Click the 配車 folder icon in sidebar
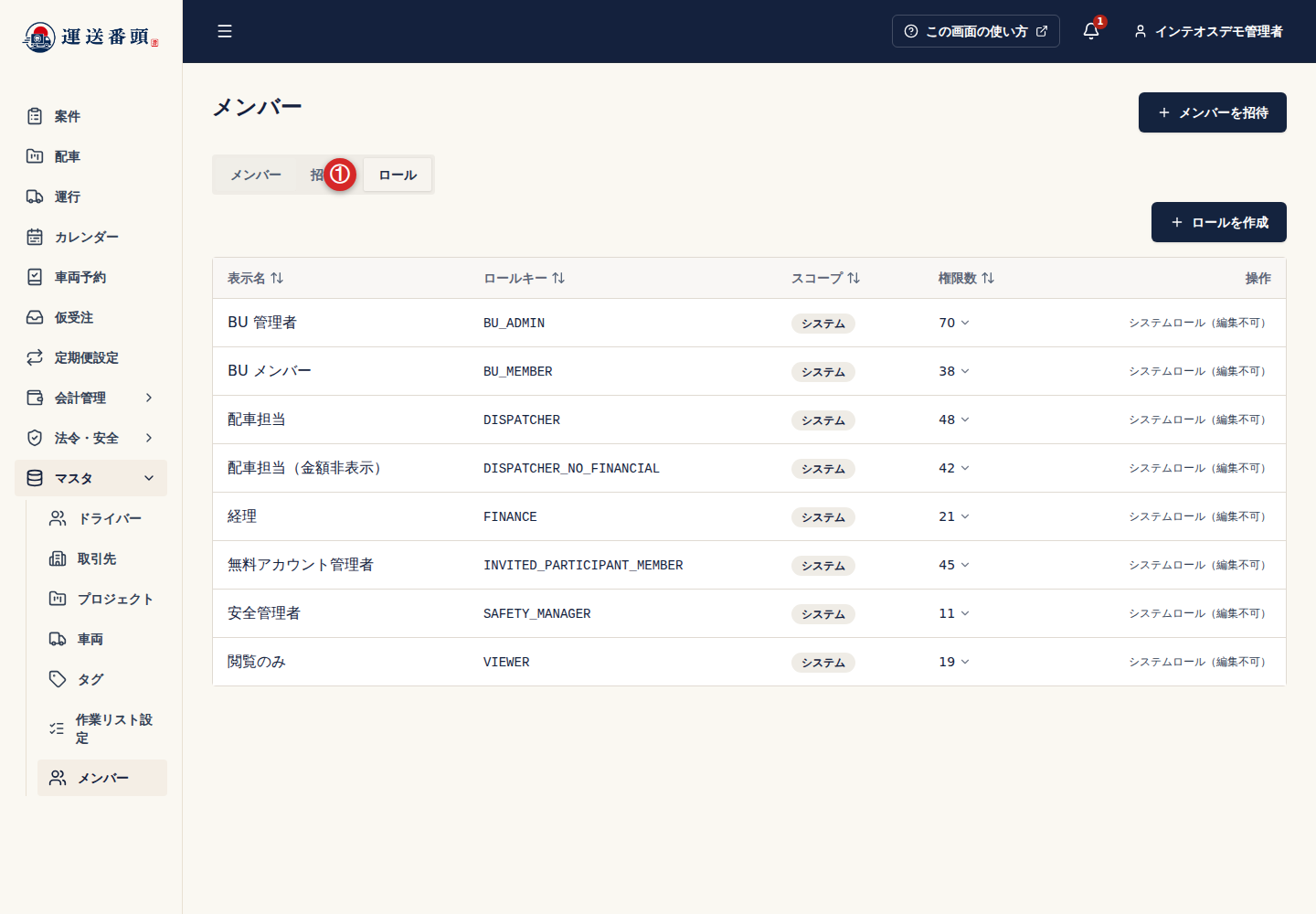The height and width of the screenshot is (914, 1316). [x=35, y=156]
